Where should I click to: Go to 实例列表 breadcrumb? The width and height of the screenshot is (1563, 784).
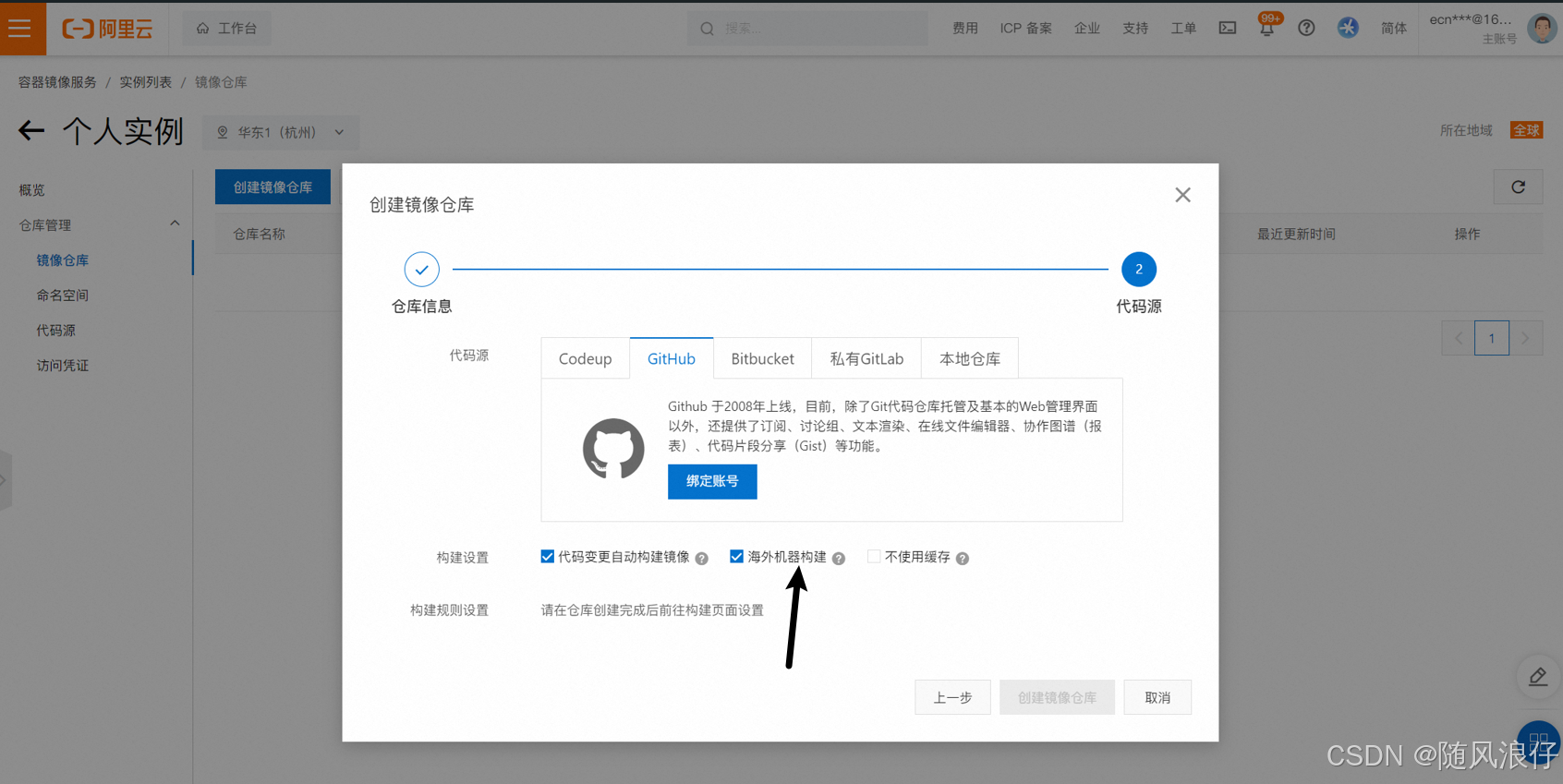[x=146, y=82]
